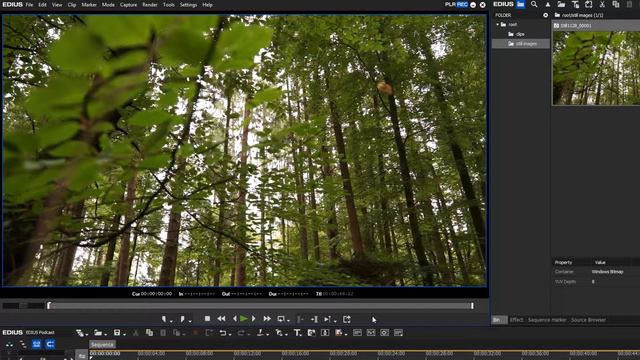Screen dimensions: 640x360
Task: Click the Play current area icon
Action: click(327, 319)
